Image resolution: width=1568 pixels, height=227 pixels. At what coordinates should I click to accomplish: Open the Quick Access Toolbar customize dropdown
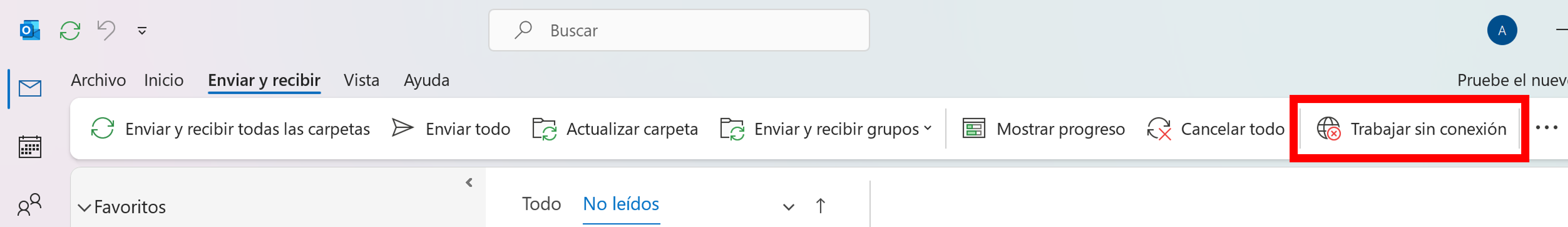(x=142, y=31)
